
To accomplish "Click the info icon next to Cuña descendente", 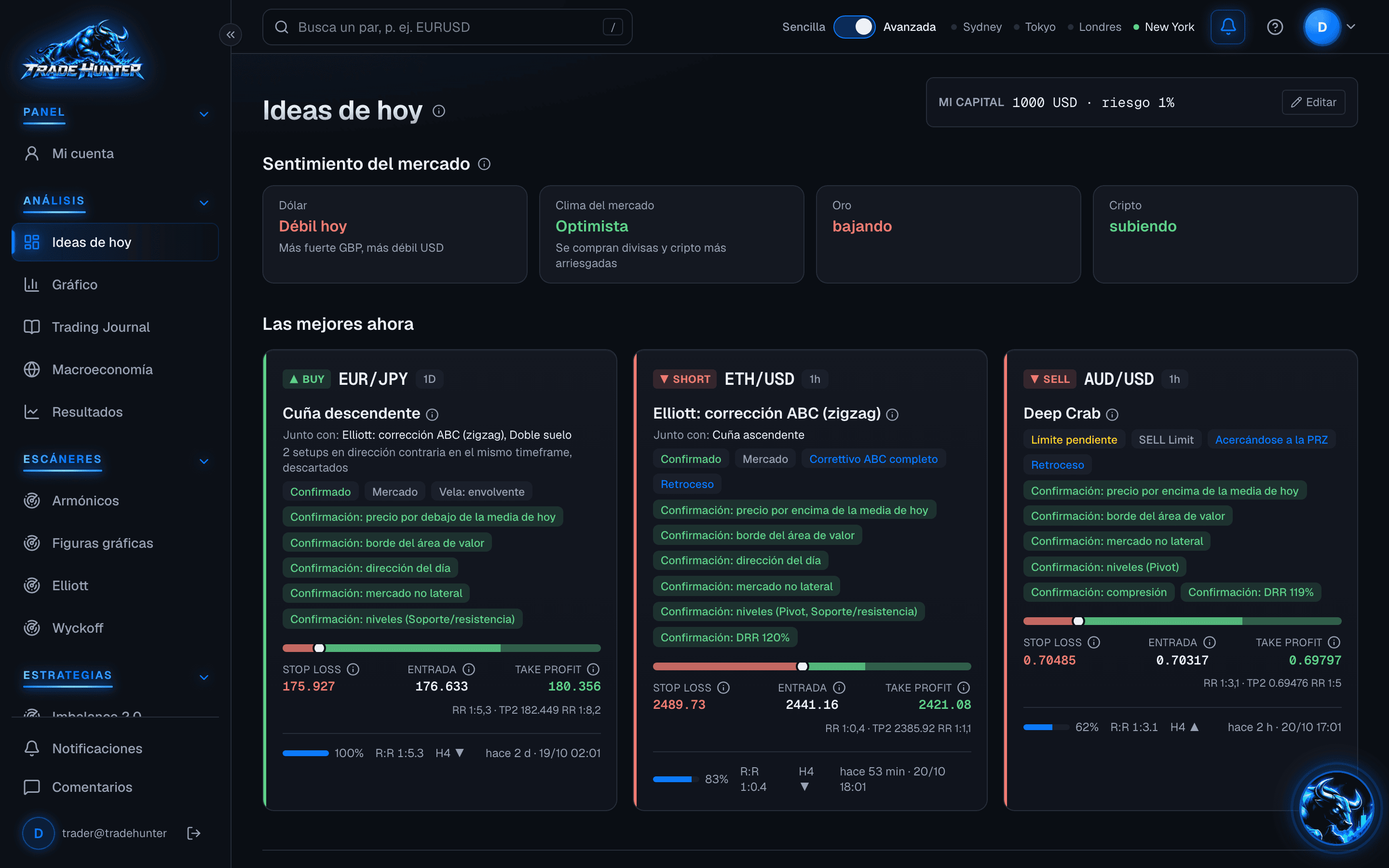I will pyautogui.click(x=432, y=414).
